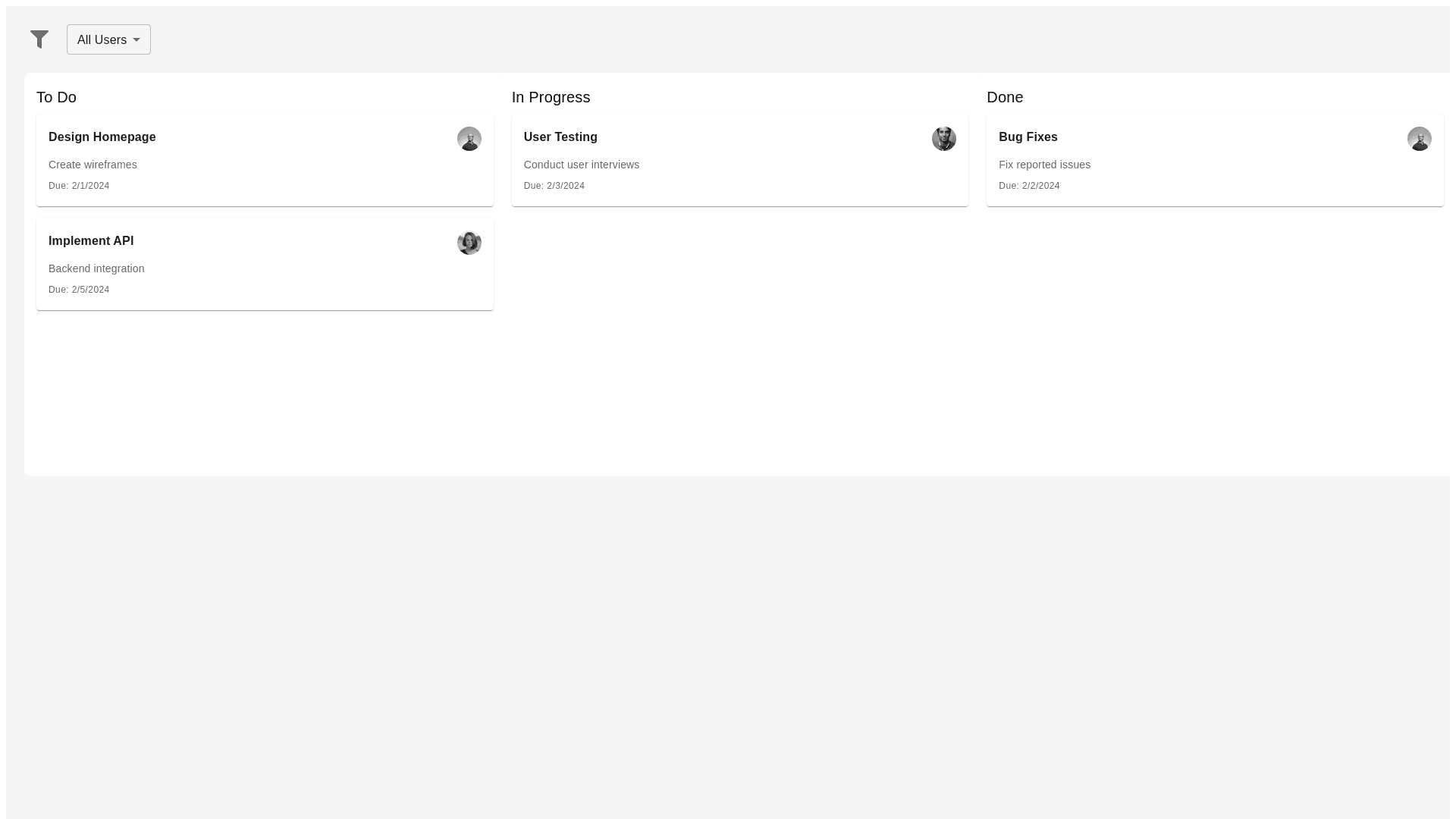Click the assignee avatar on User Testing
The width and height of the screenshot is (1456, 819).
pos(943,139)
